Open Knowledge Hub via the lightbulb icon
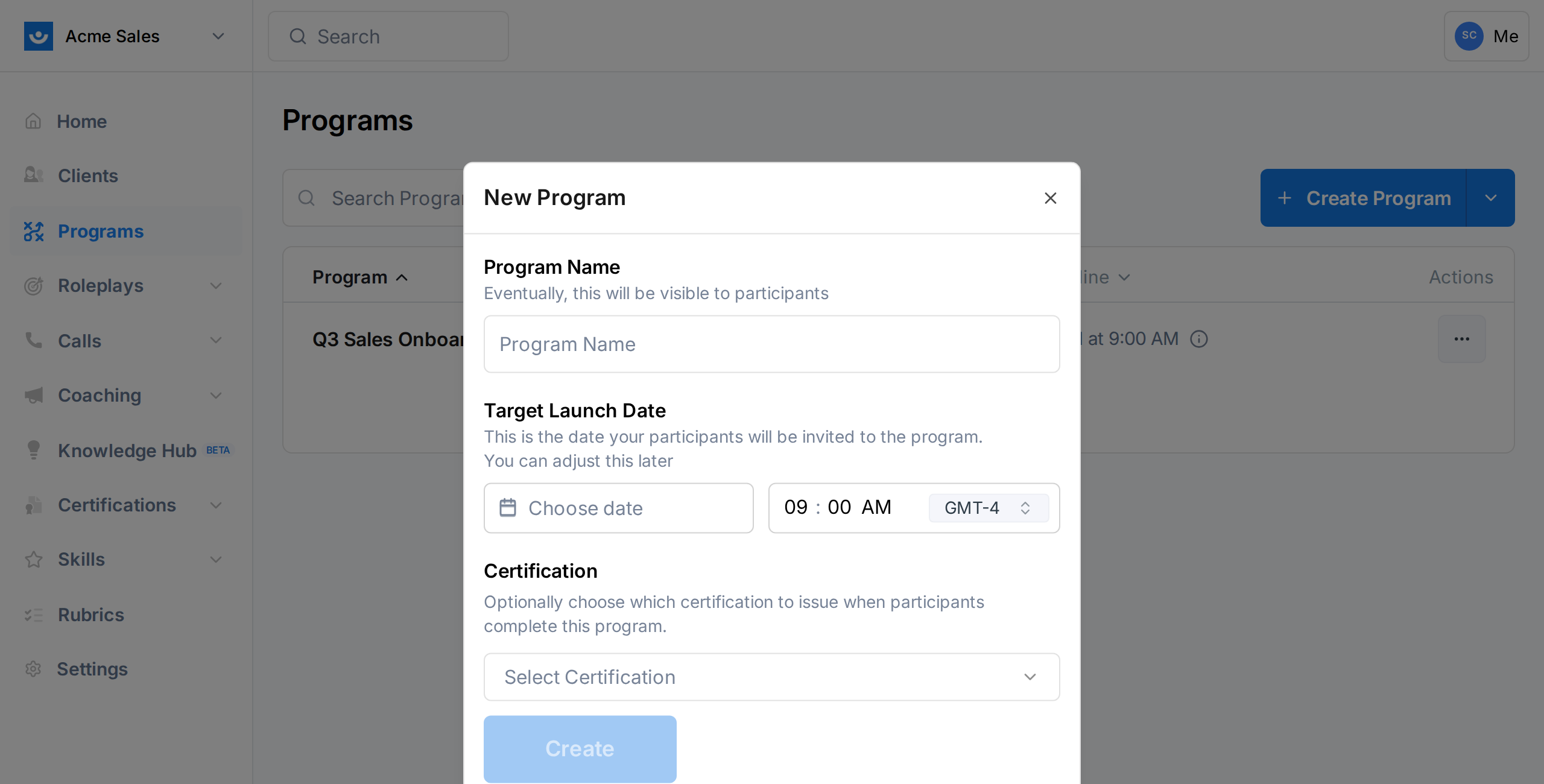 click(33, 450)
